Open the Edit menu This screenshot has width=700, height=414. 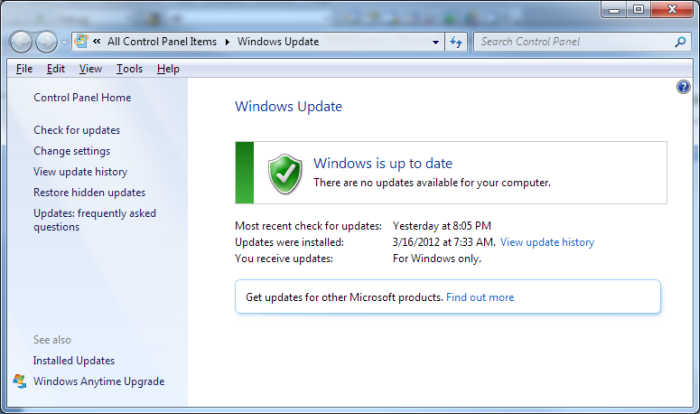(x=56, y=69)
